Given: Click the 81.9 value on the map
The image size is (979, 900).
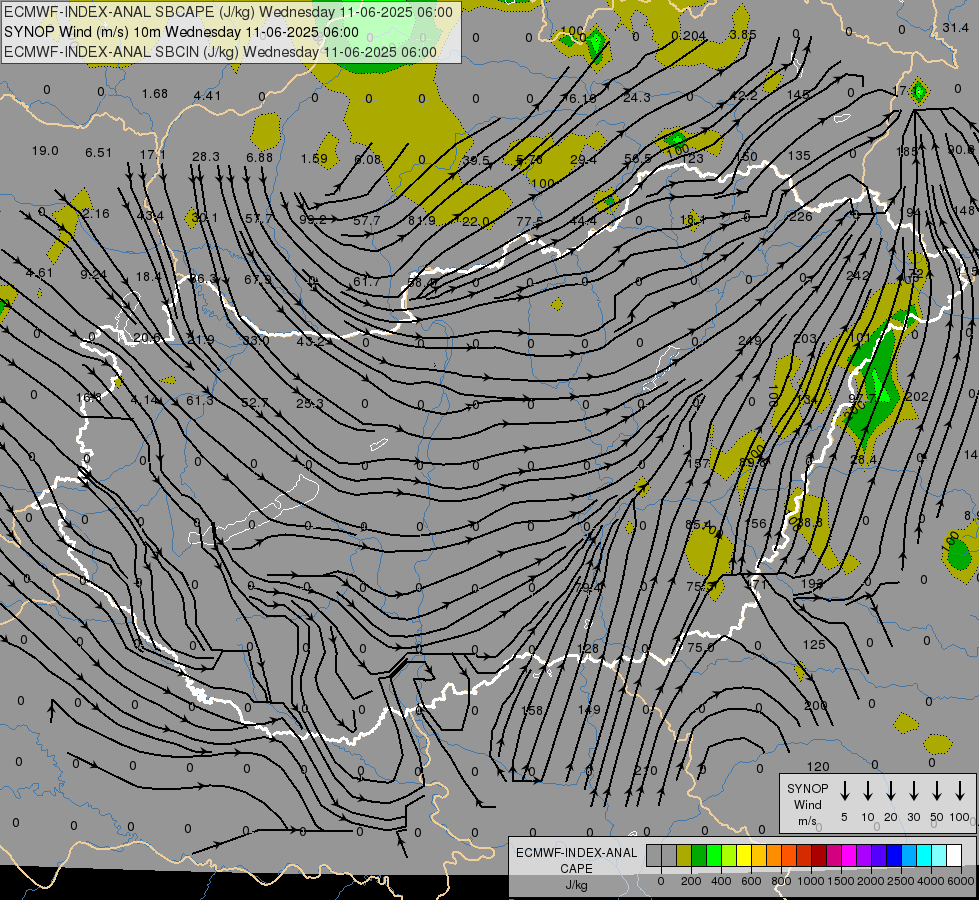Looking at the screenshot, I should pos(421,220).
